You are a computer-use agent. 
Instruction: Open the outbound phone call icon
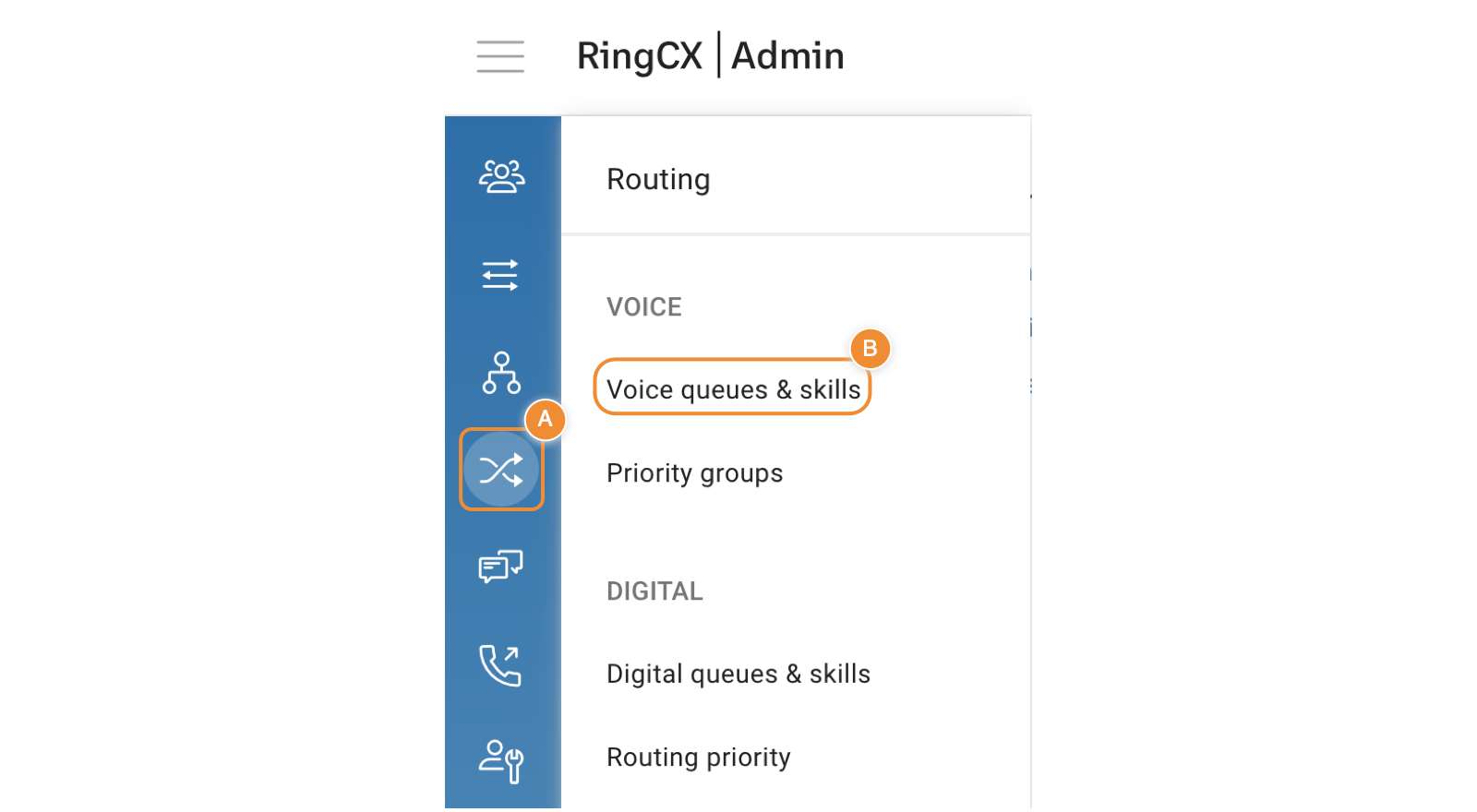(500, 665)
